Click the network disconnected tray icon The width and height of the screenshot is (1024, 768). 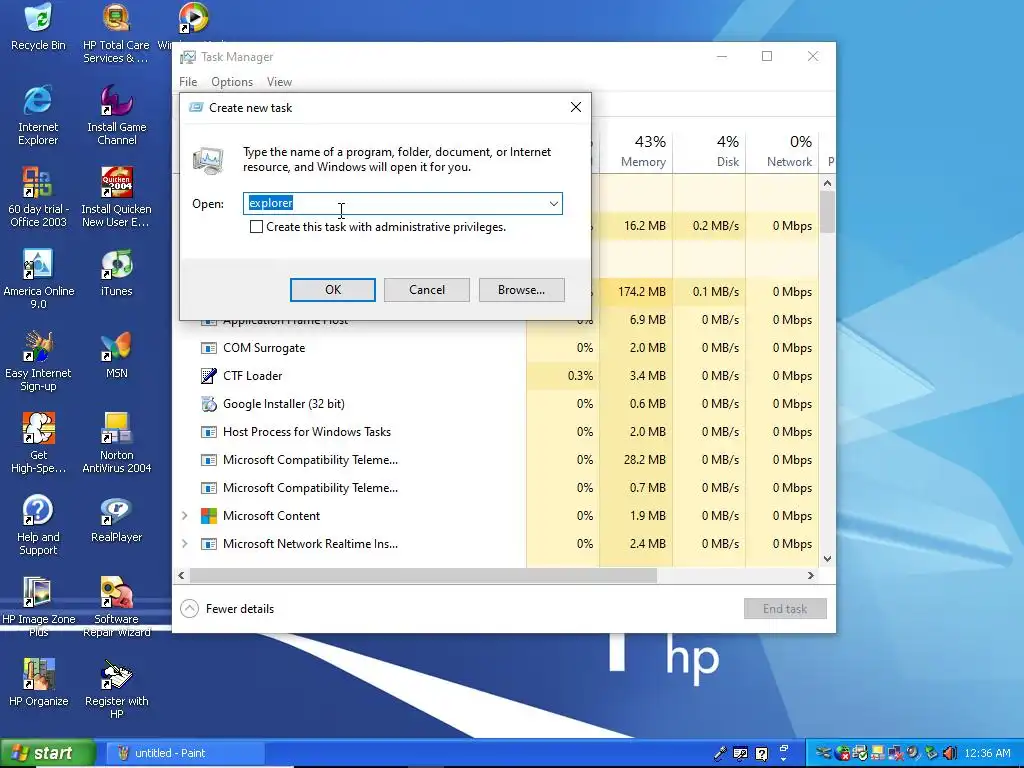895,753
